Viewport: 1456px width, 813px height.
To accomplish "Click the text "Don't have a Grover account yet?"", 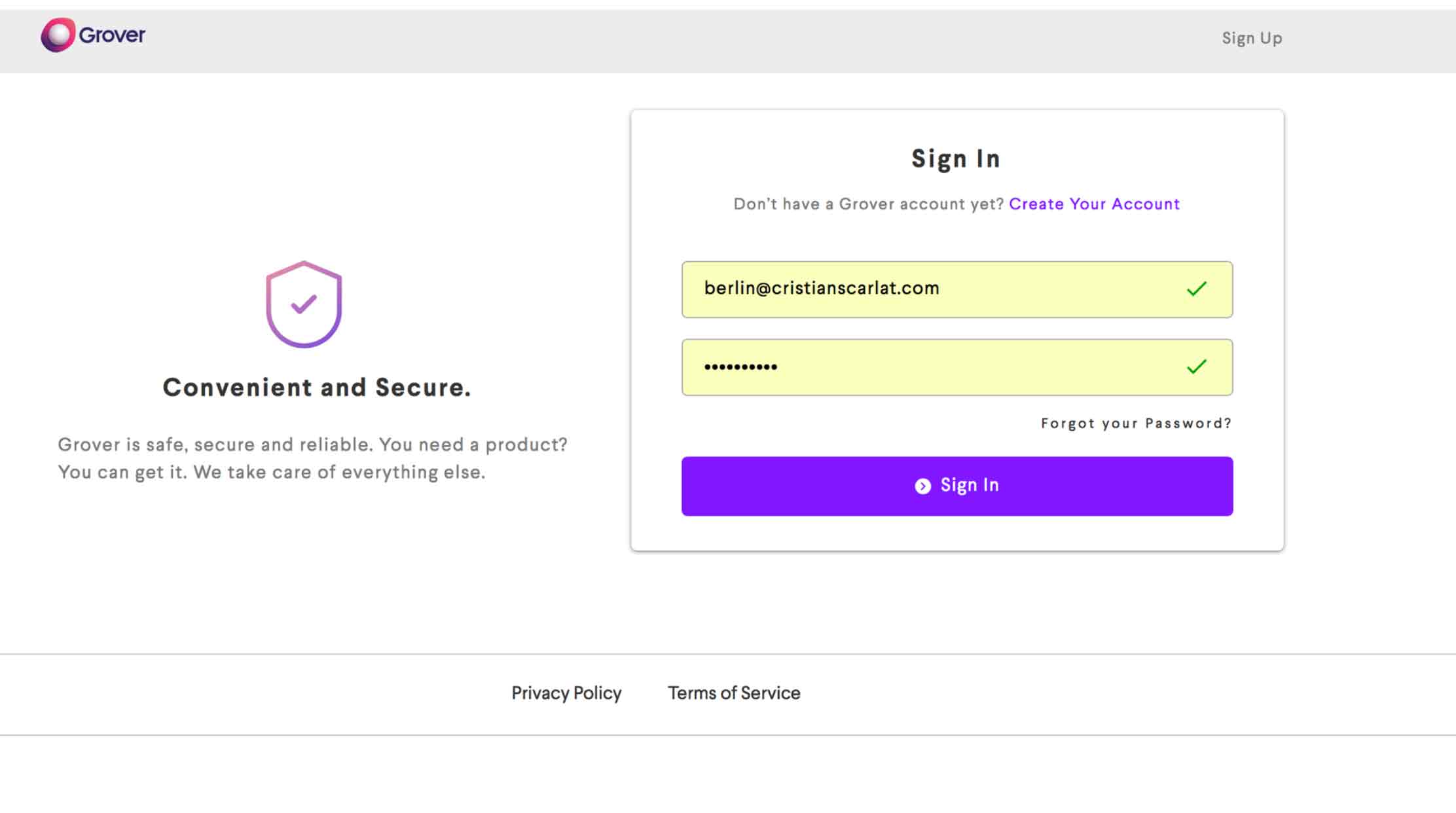I will click(869, 204).
